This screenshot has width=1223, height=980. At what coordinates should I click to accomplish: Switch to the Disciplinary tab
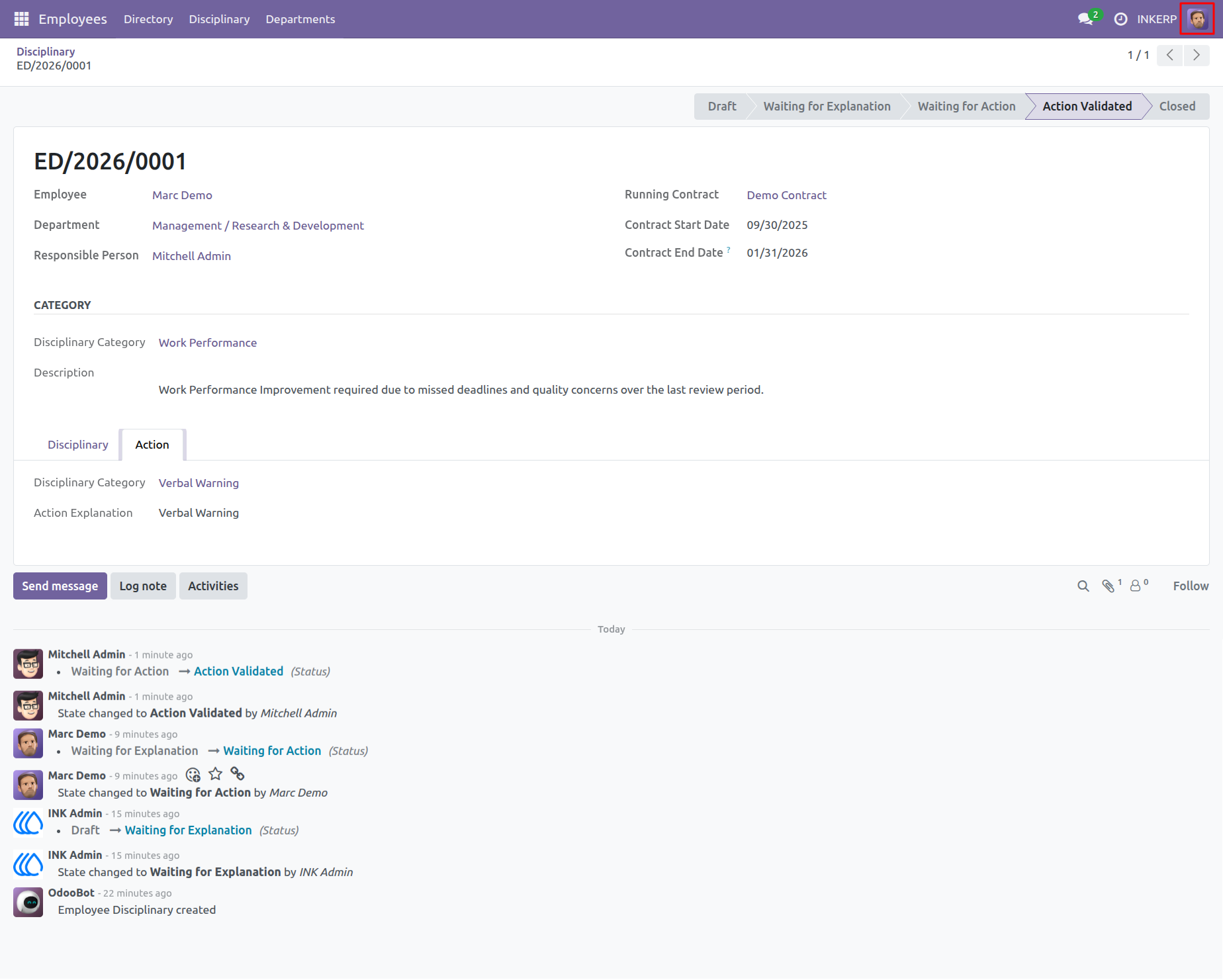coord(78,445)
